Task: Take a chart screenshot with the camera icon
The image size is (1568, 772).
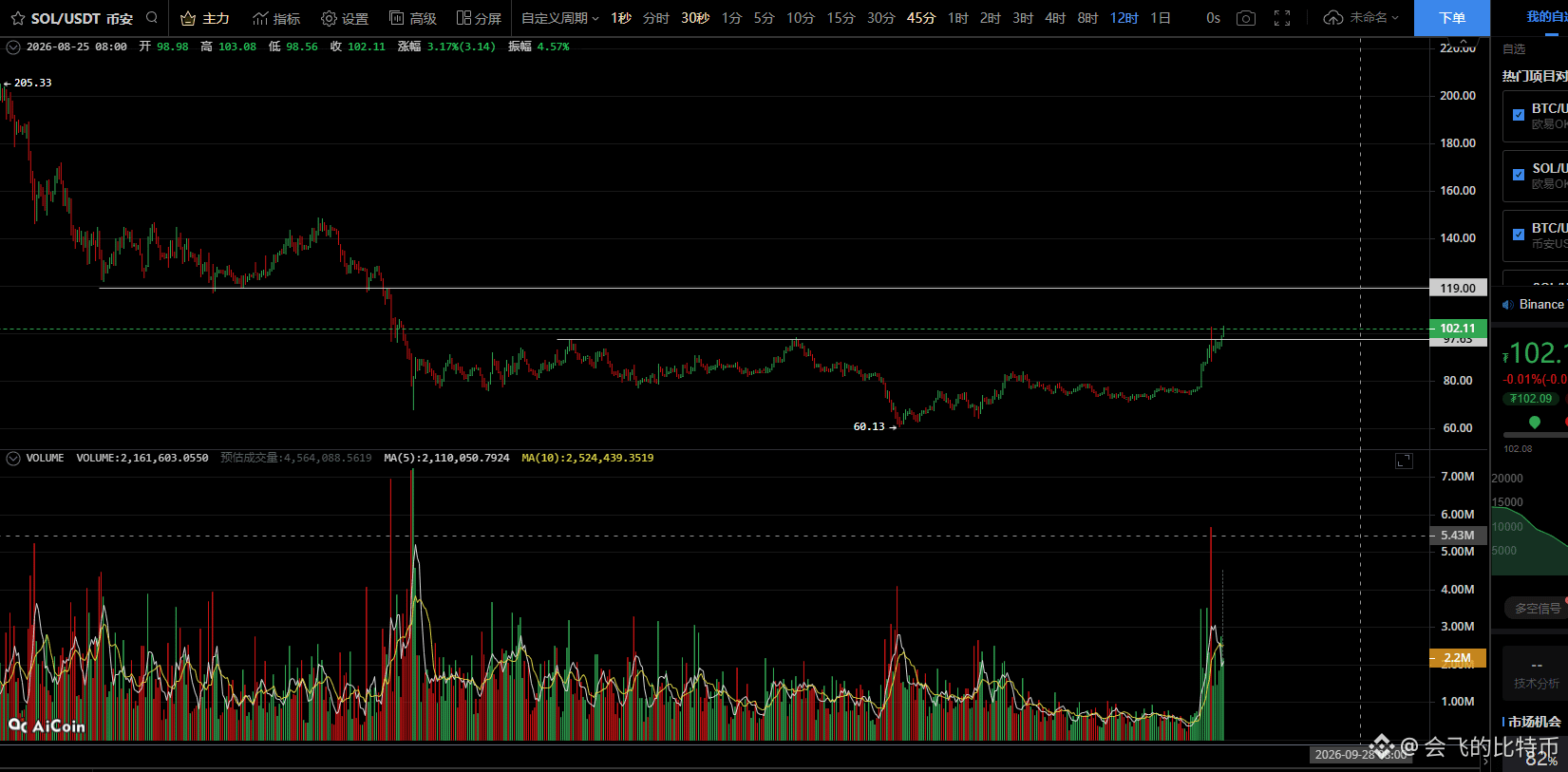Action: tap(1246, 18)
